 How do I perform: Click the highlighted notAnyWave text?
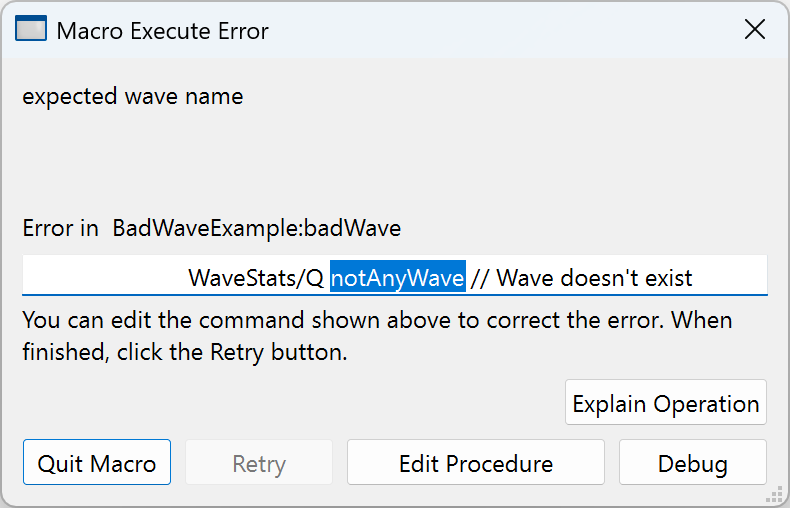397,277
